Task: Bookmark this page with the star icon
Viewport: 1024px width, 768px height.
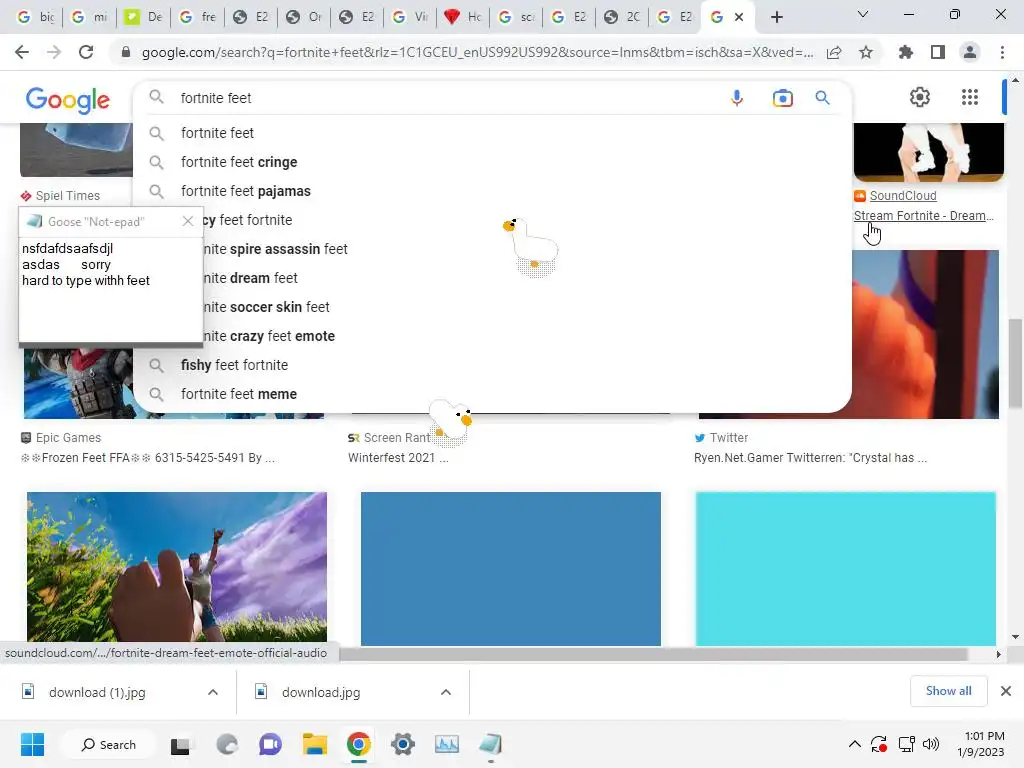Action: pyautogui.click(x=866, y=52)
